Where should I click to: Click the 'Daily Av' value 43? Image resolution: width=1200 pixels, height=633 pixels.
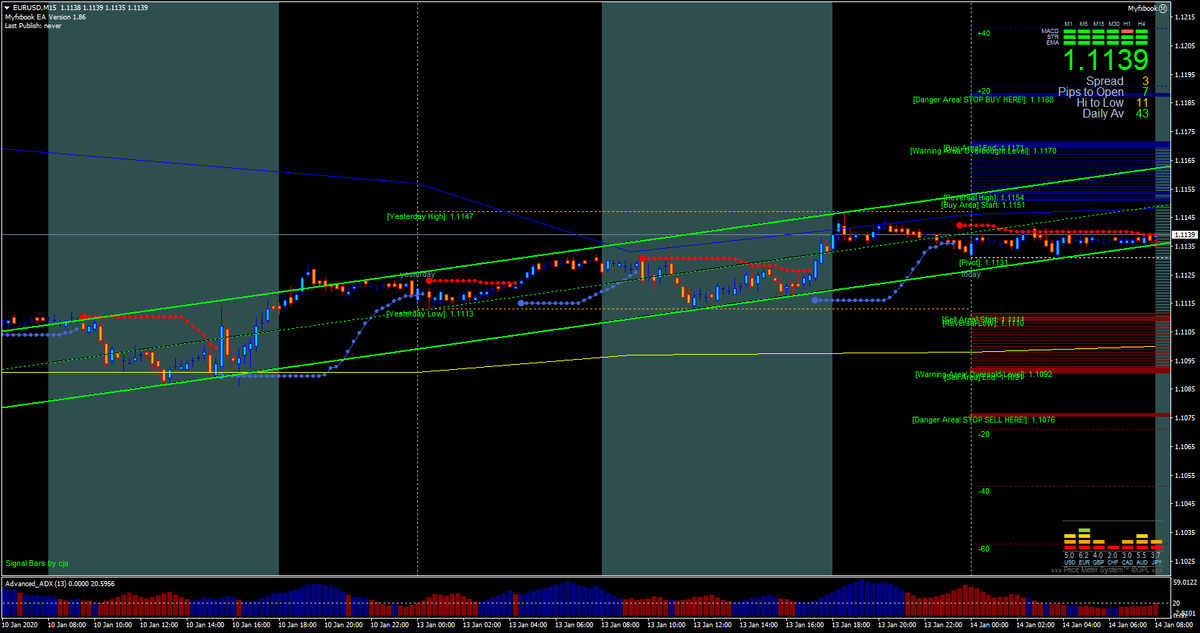pyautogui.click(x=1142, y=114)
